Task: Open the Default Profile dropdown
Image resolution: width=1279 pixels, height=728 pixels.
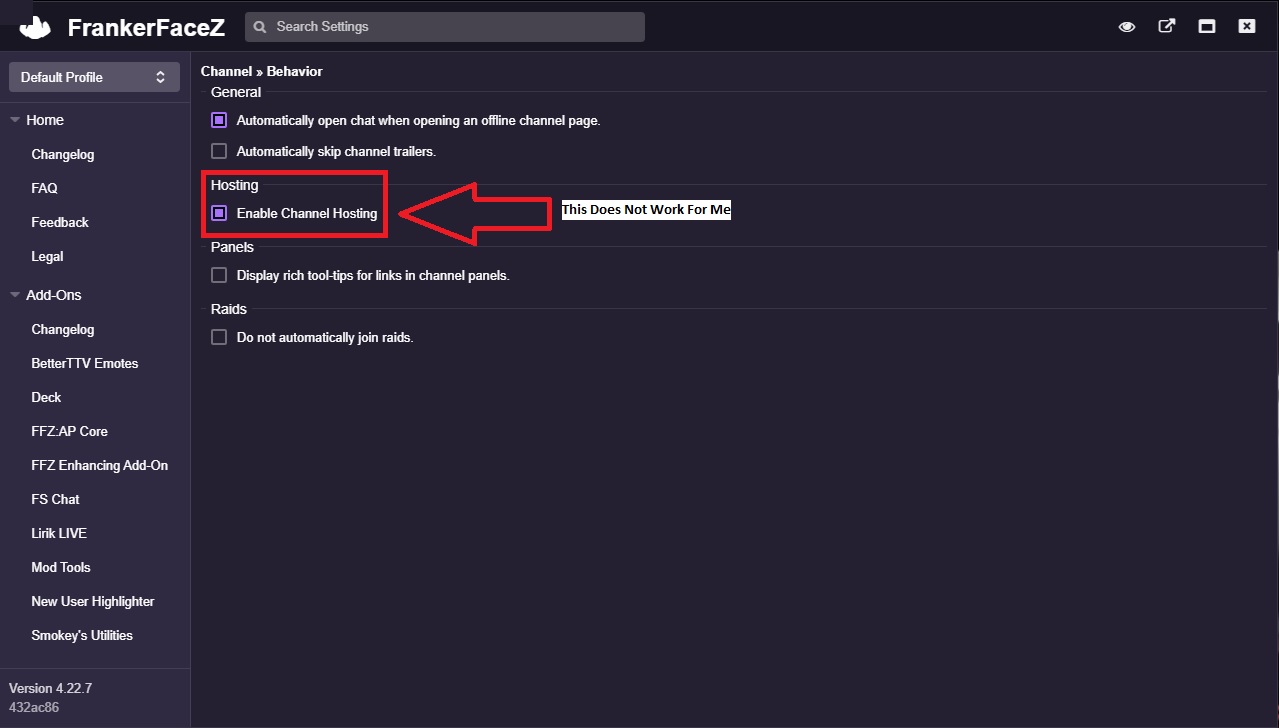Action: (x=94, y=77)
